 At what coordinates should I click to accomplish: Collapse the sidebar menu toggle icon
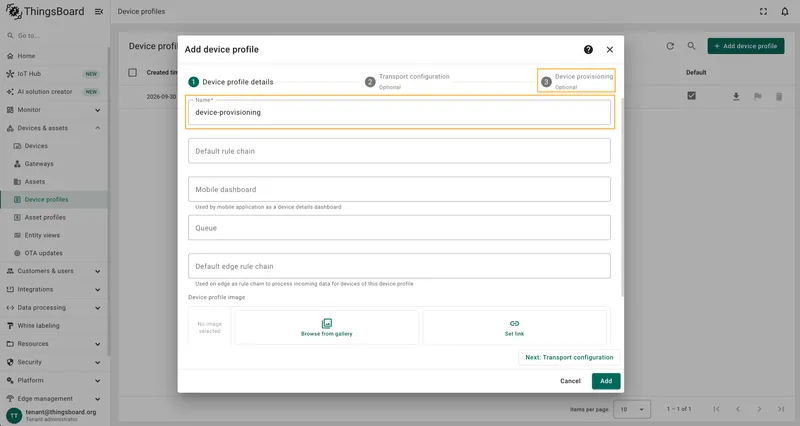(99, 11)
